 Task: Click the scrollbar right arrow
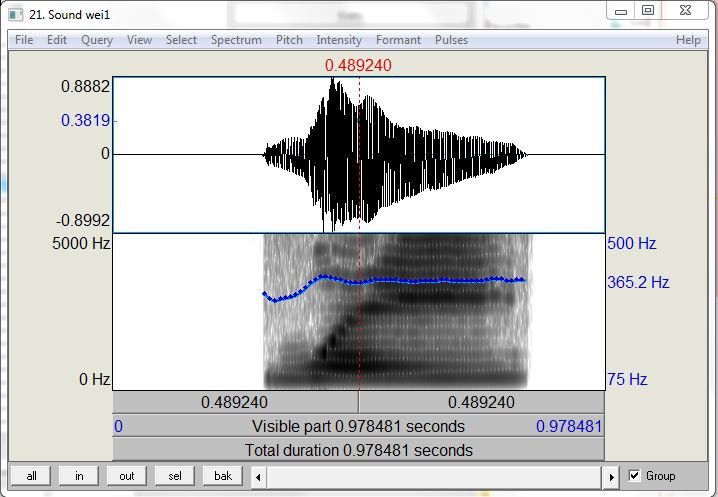click(x=611, y=477)
